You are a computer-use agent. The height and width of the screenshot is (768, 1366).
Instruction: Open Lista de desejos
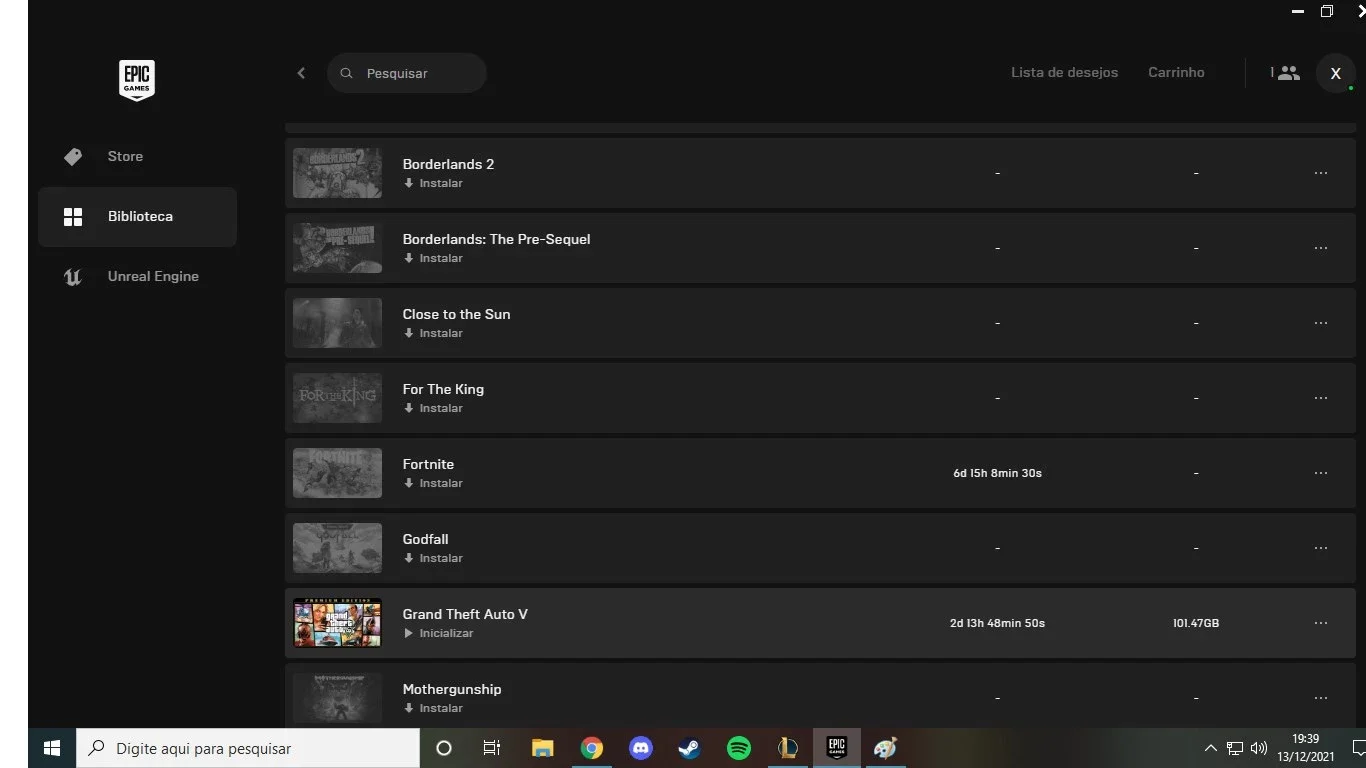(1064, 72)
